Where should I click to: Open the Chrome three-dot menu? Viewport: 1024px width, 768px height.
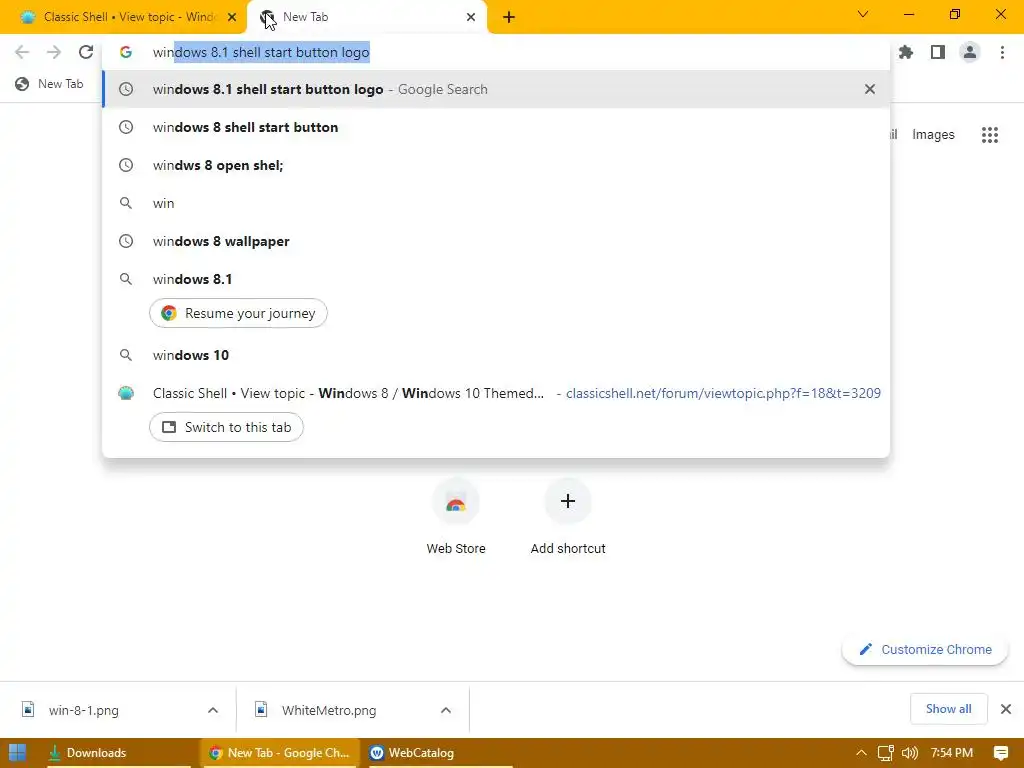click(x=1002, y=52)
